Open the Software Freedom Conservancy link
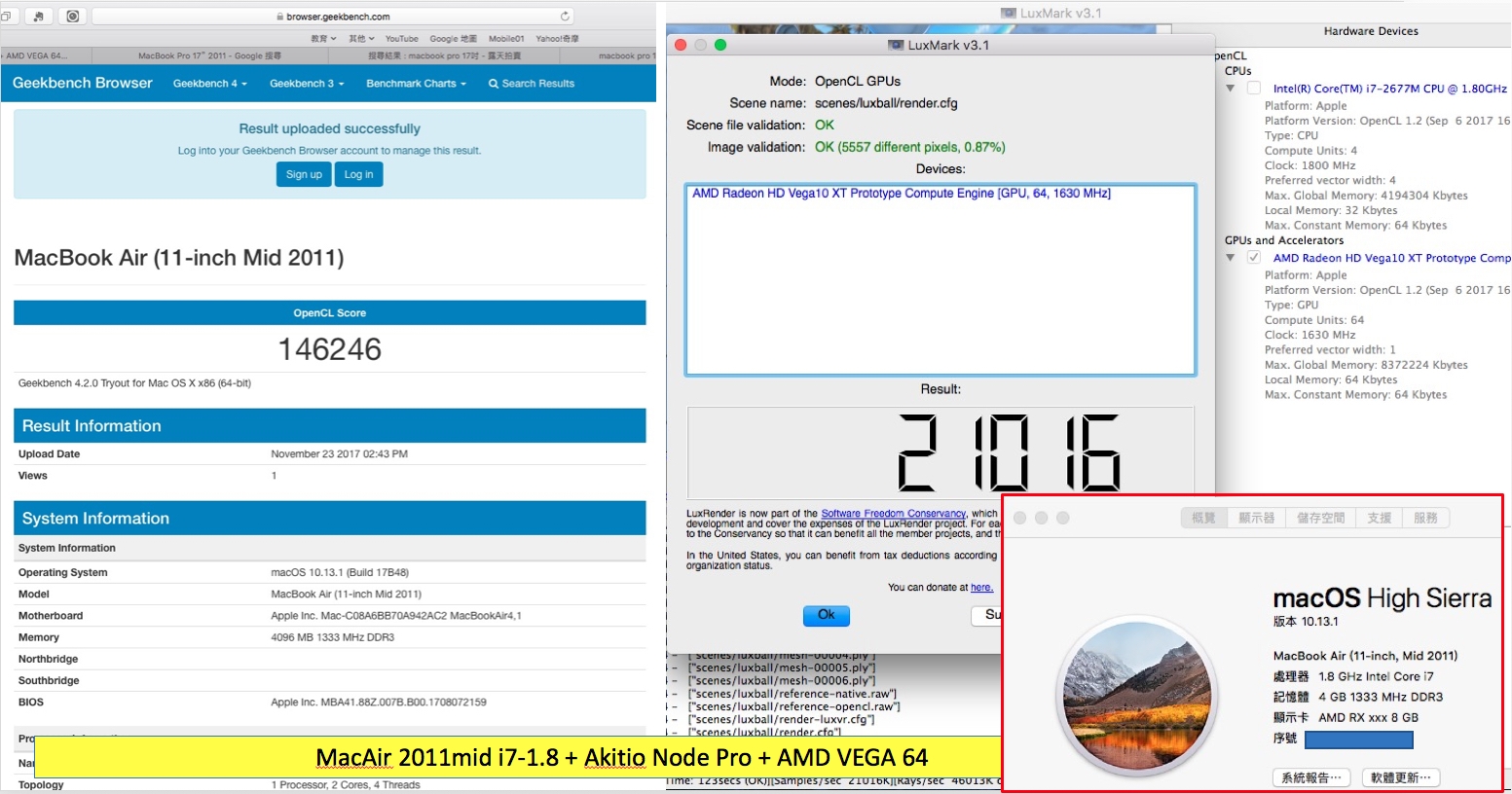 pos(893,514)
